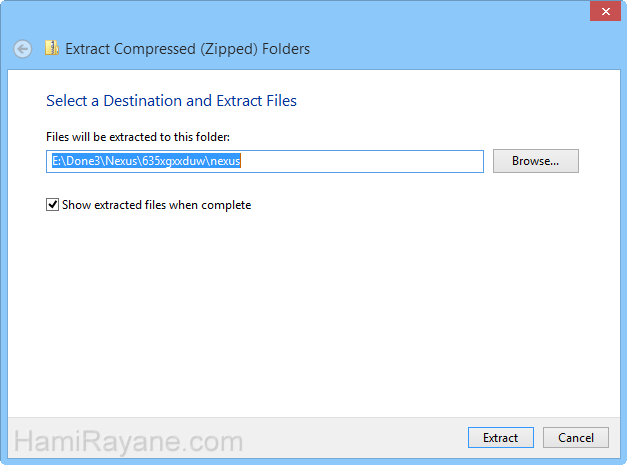627x465 pixels.
Task: Click the empty area right of the path text
Action: tap(360, 162)
